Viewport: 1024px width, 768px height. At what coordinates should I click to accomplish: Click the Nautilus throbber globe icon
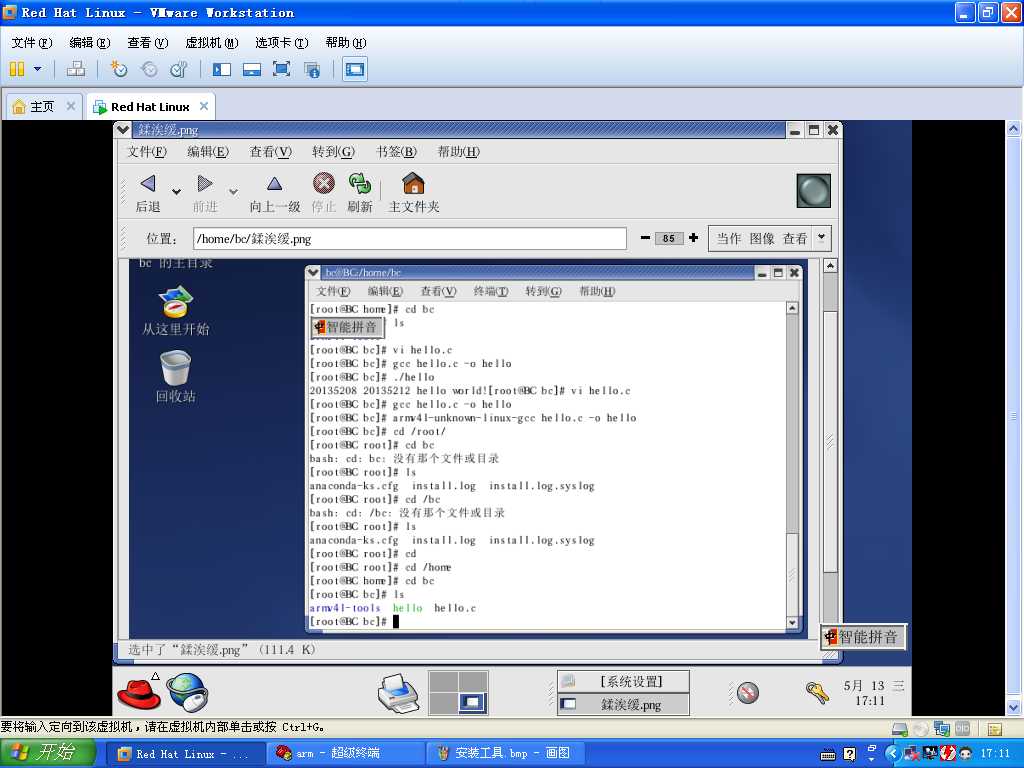tap(814, 191)
